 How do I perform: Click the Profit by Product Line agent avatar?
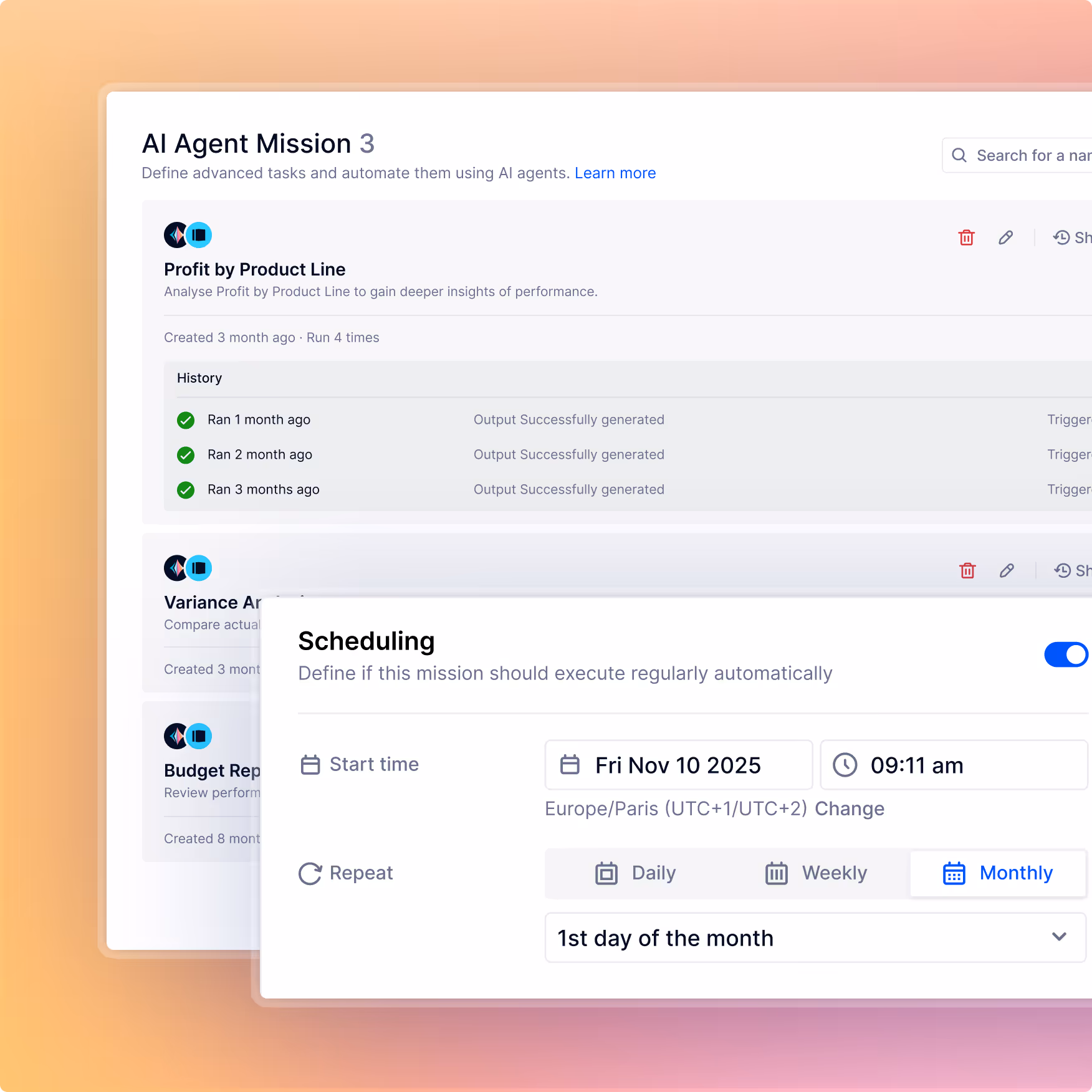tap(188, 235)
